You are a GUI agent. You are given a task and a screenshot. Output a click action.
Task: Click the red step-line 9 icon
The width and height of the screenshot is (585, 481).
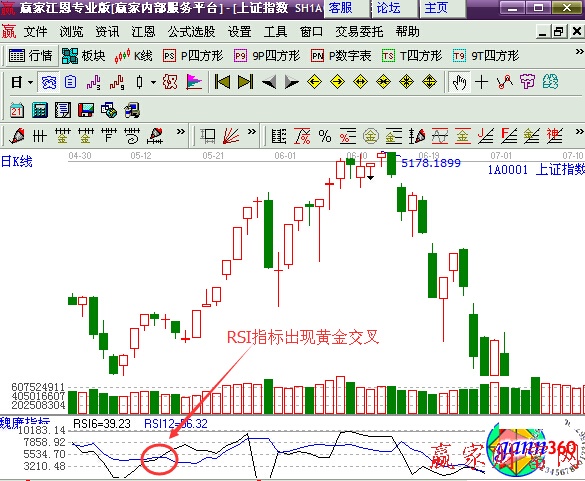coord(117,82)
